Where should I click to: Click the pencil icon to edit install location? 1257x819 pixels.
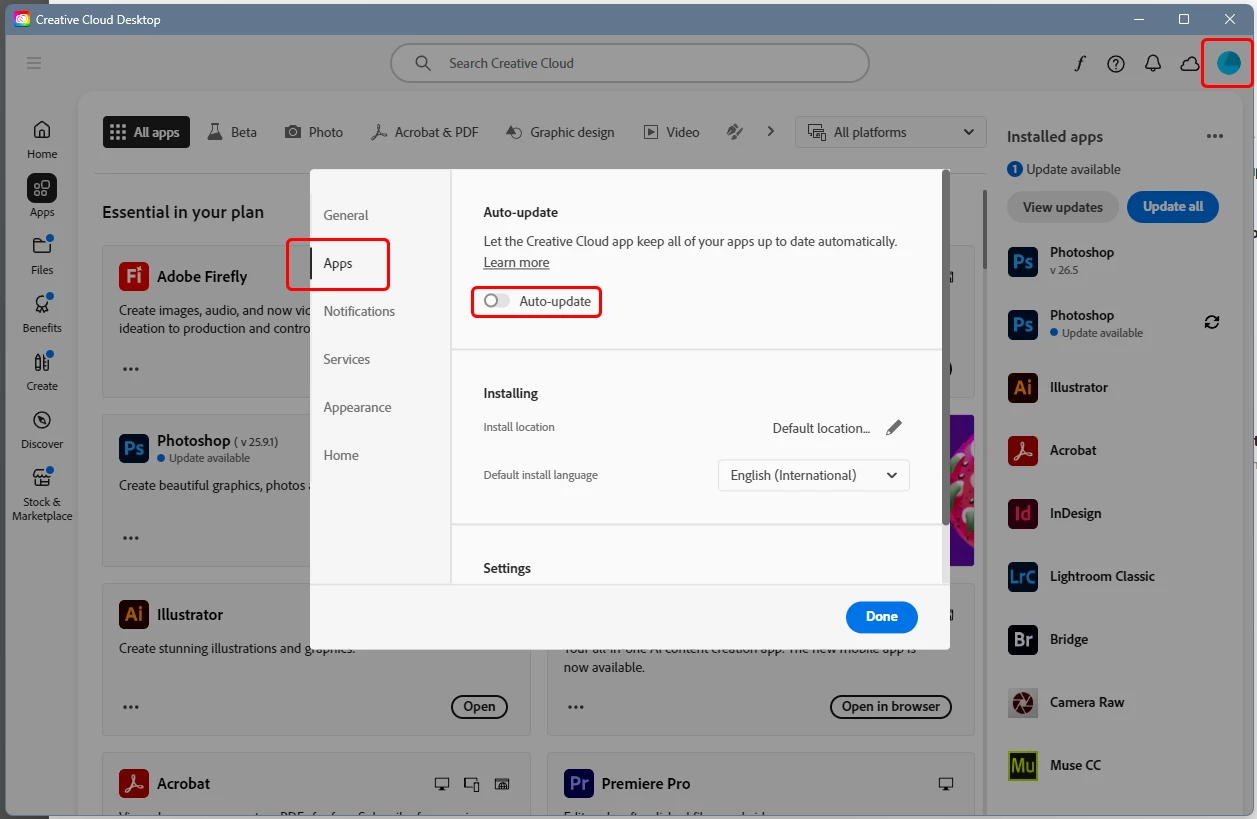pyautogui.click(x=894, y=428)
